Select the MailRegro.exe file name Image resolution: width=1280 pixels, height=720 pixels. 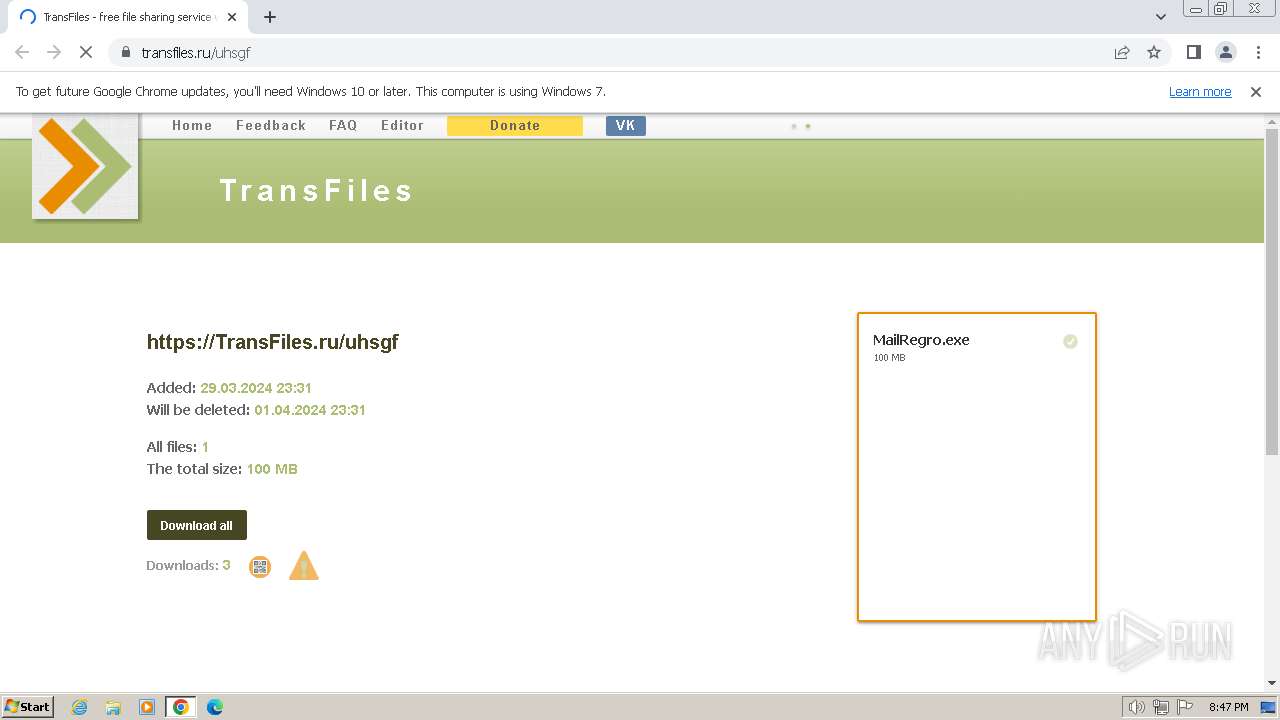tap(921, 340)
